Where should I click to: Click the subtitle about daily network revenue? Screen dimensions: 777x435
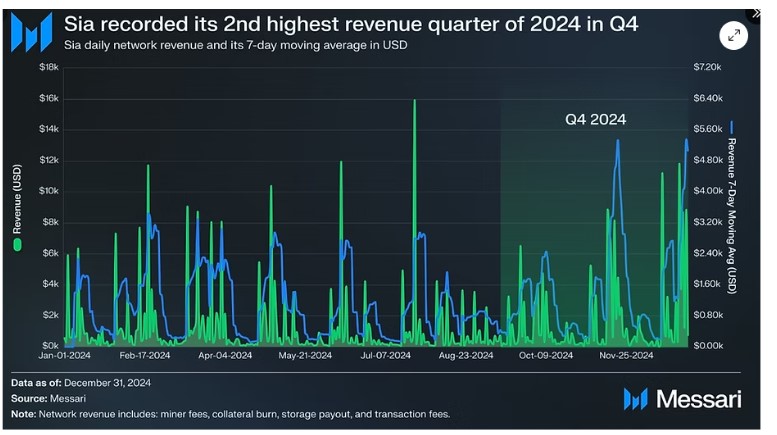[235, 45]
